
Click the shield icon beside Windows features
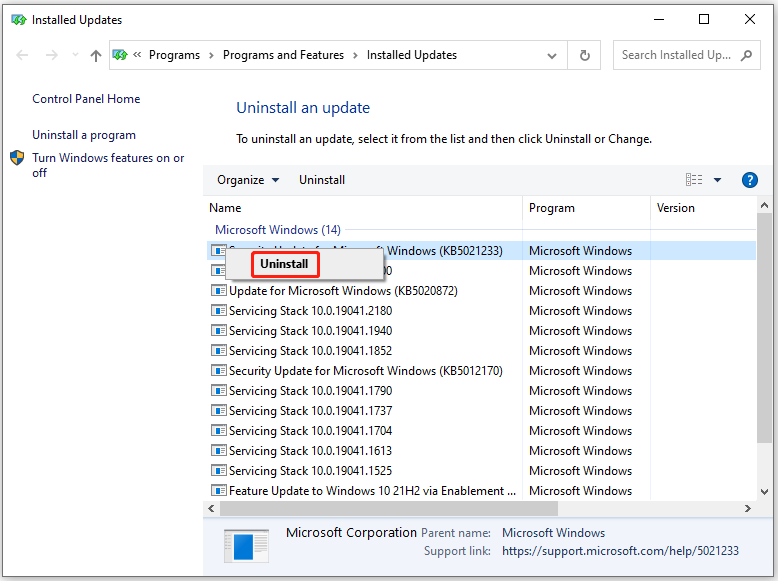tap(17, 158)
